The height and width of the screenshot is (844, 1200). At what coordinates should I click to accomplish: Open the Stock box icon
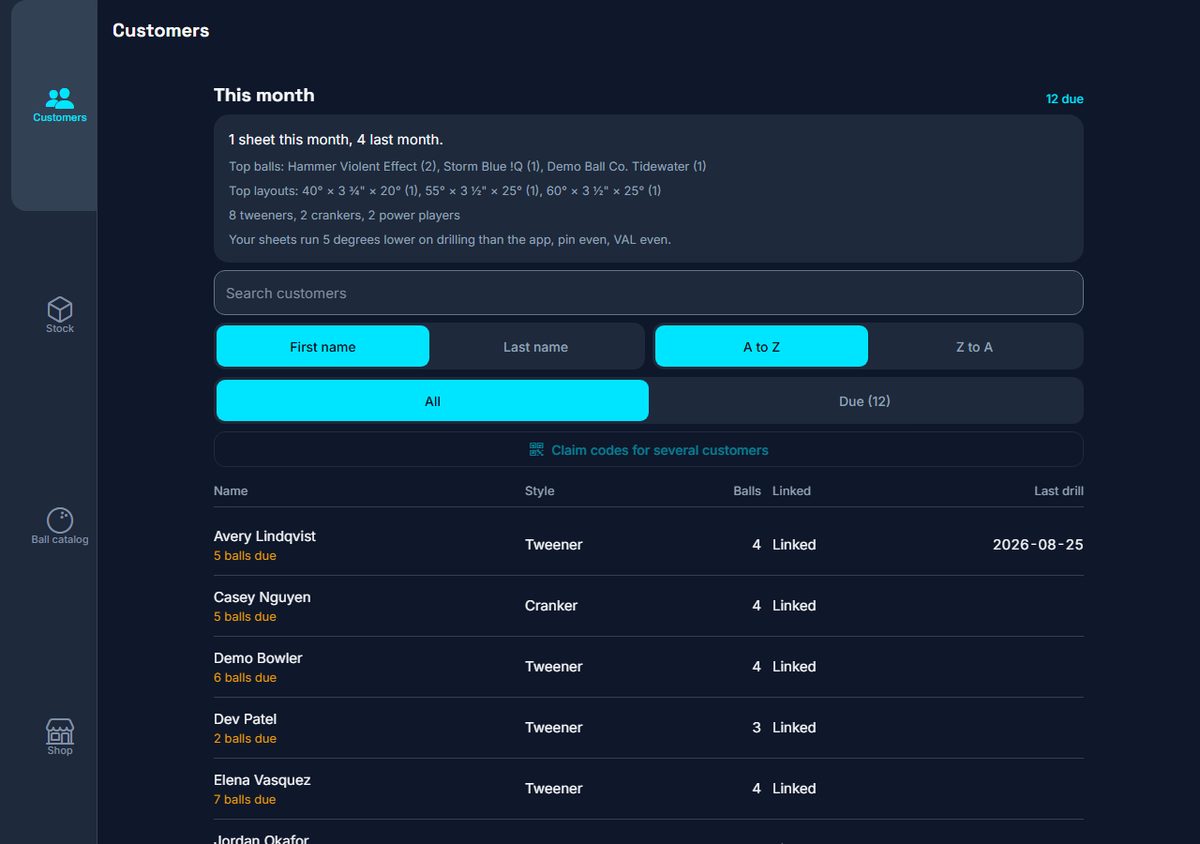(60, 308)
